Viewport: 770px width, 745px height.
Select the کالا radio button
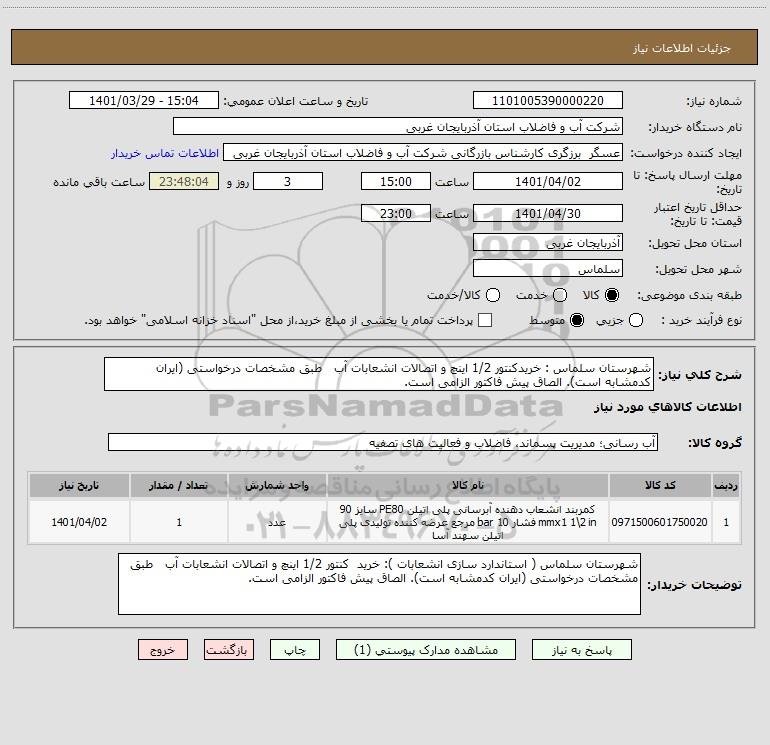[612, 295]
